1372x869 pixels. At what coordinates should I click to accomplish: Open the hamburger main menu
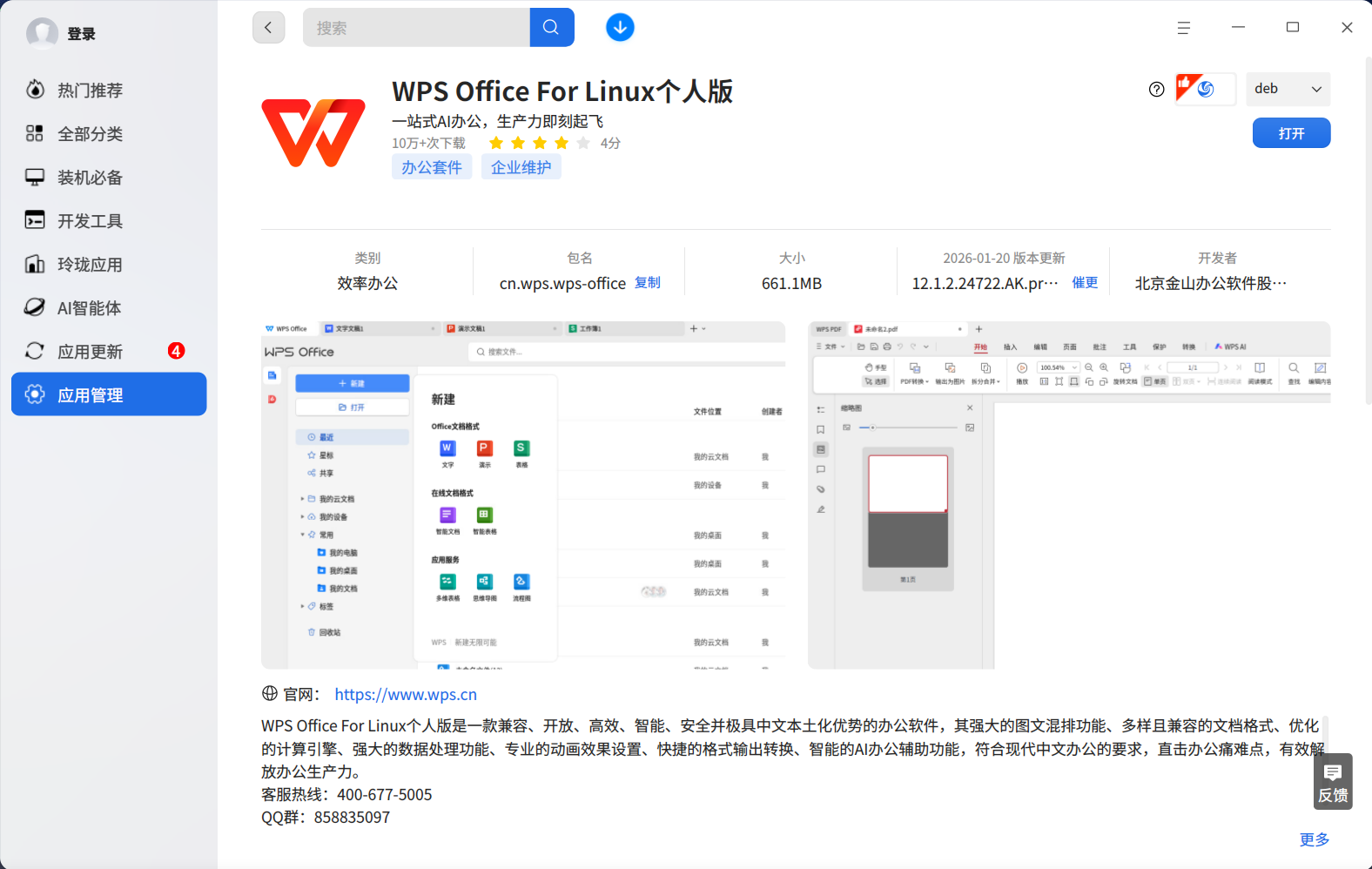1184,28
